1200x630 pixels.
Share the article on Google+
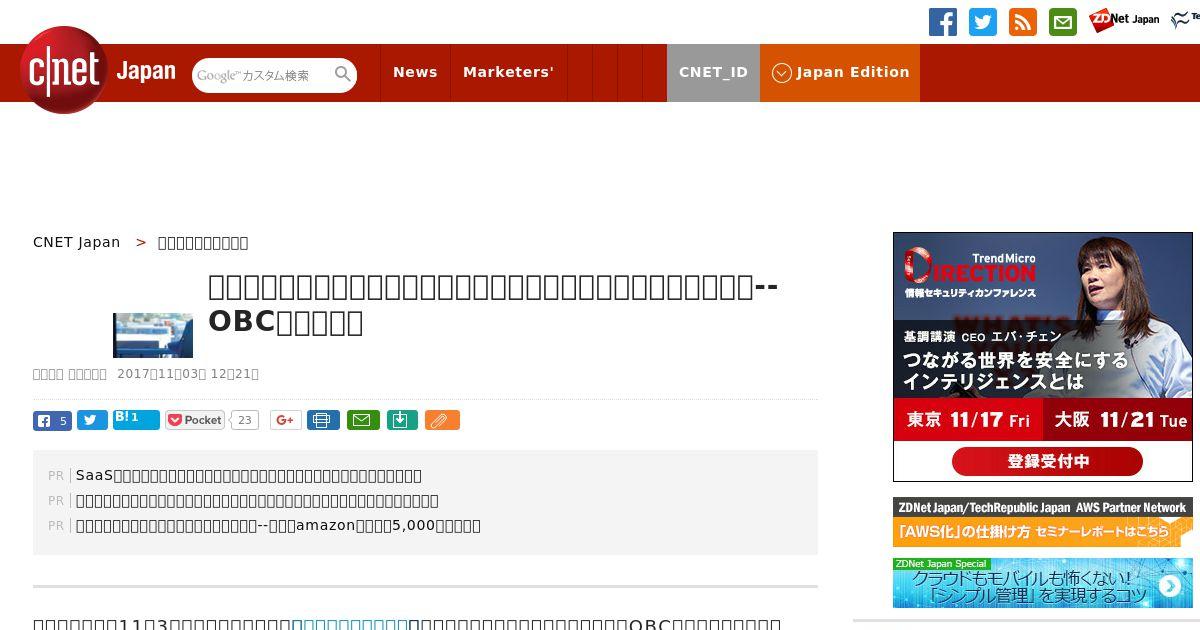tap(286, 420)
